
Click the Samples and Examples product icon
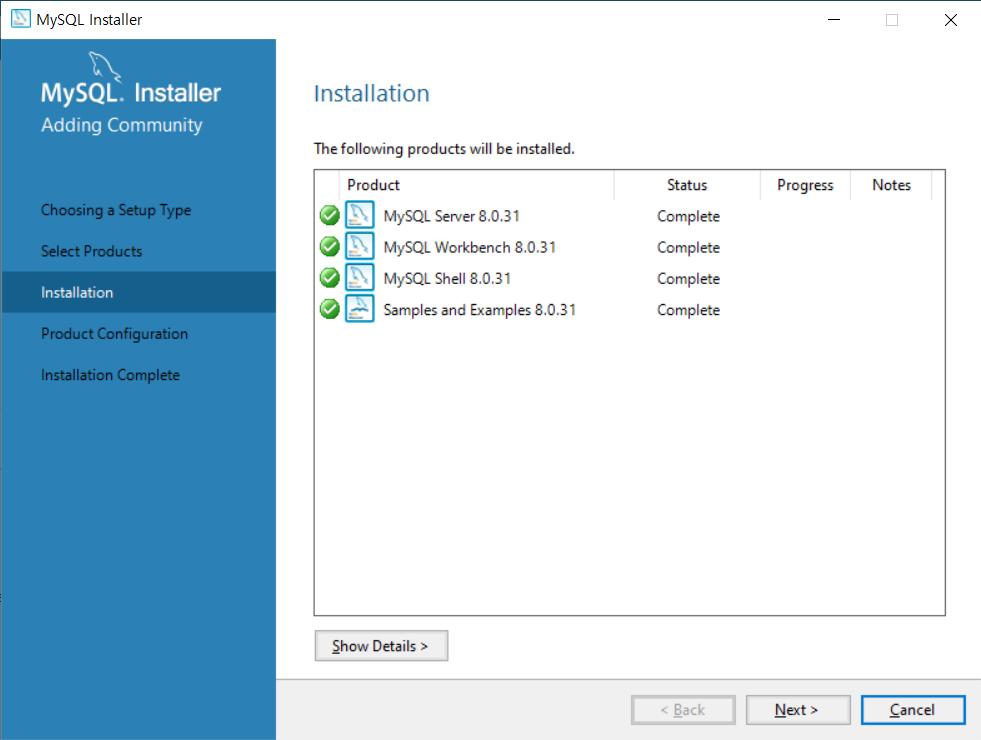click(360, 308)
